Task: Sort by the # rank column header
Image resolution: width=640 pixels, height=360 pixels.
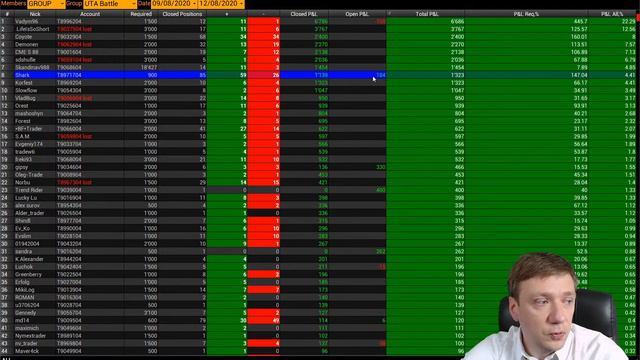Action: [7, 14]
